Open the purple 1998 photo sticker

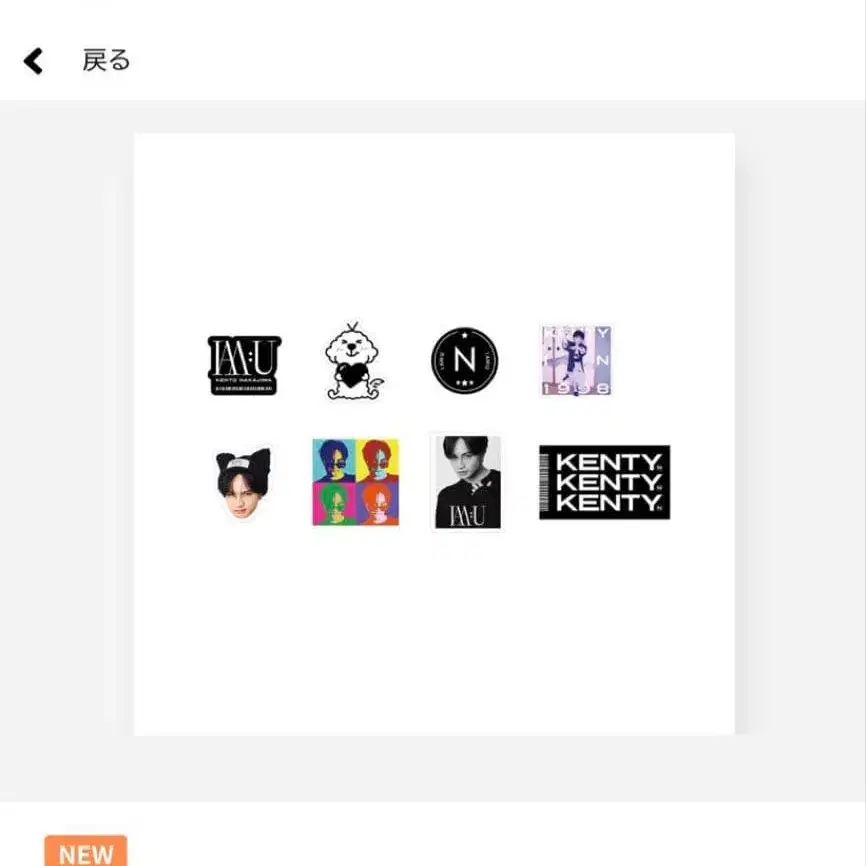[x=575, y=361]
